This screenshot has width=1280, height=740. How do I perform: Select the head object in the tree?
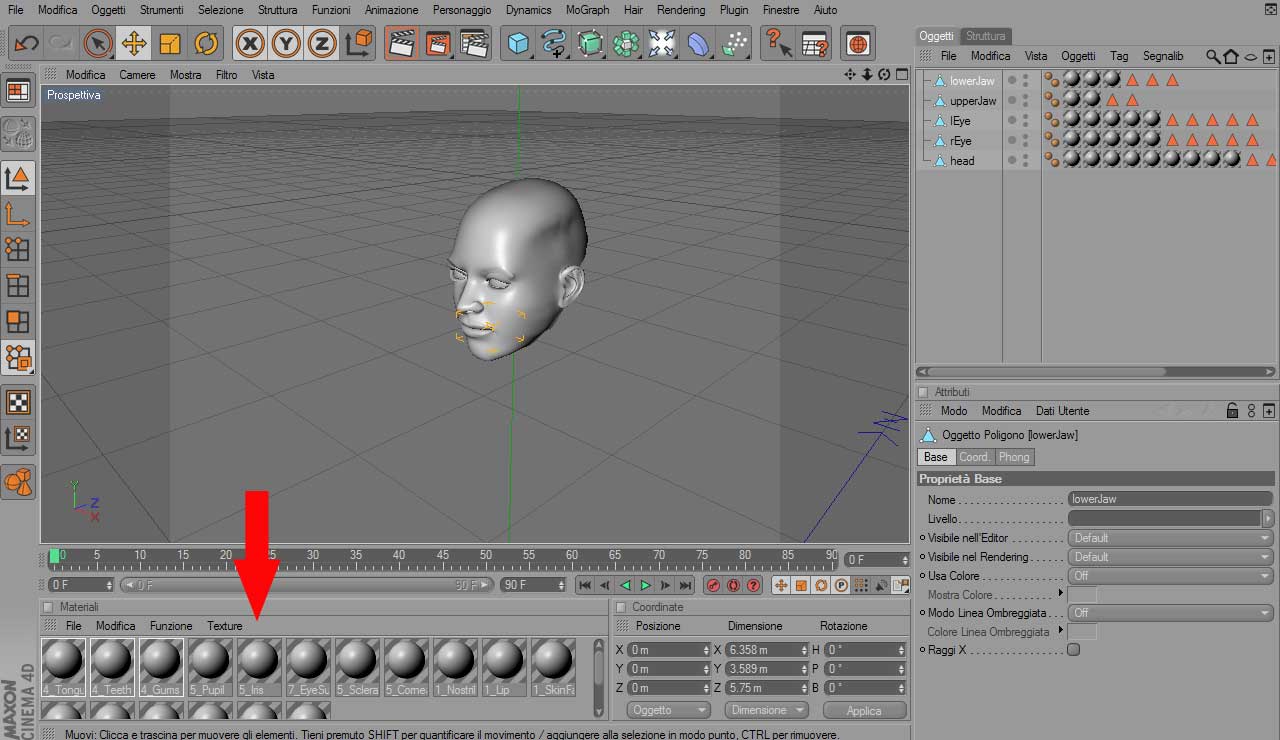[x=962, y=161]
